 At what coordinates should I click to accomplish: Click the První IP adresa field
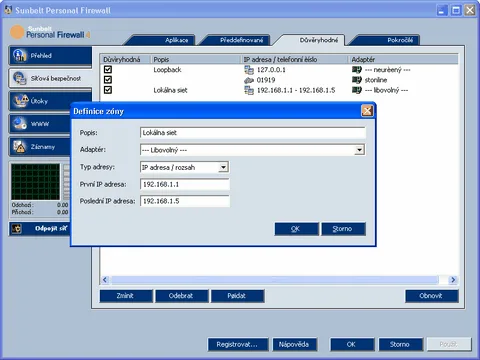185,184
